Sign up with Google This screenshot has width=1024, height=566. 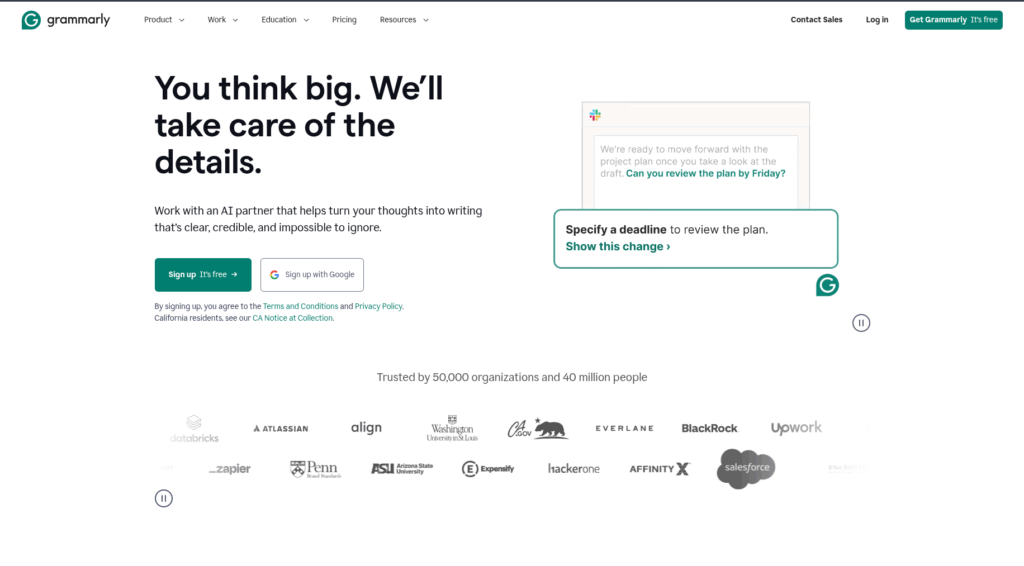point(312,275)
